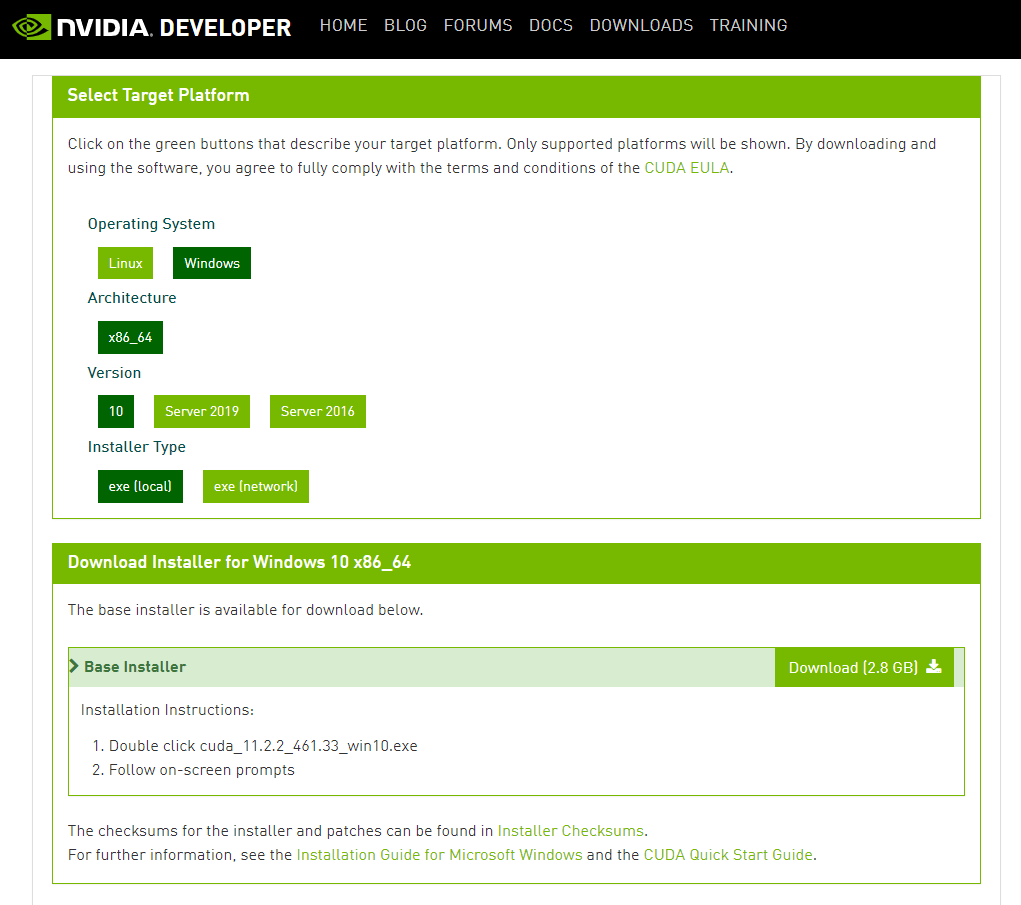
Task: Select the Windows operating system
Action: click(x=212, y=263)
